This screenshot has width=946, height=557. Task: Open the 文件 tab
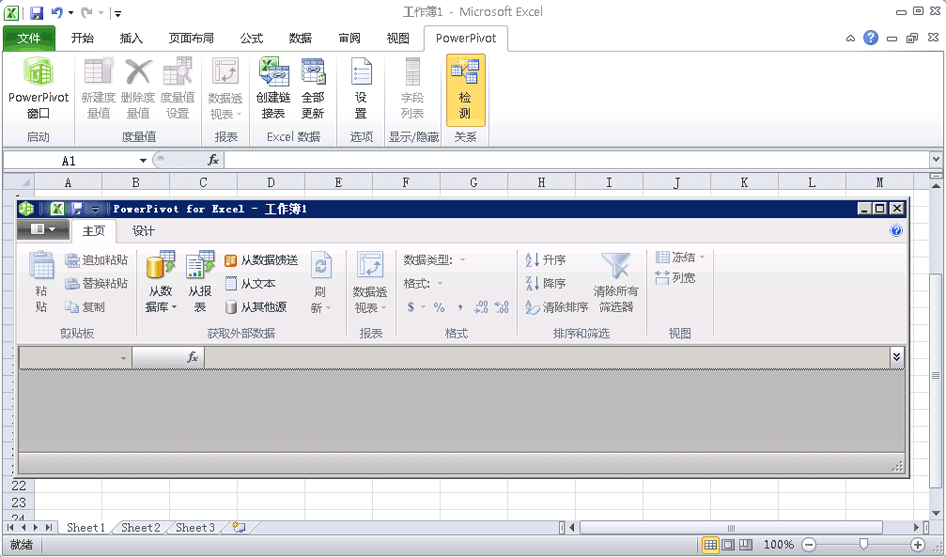(x=29, y=38)
